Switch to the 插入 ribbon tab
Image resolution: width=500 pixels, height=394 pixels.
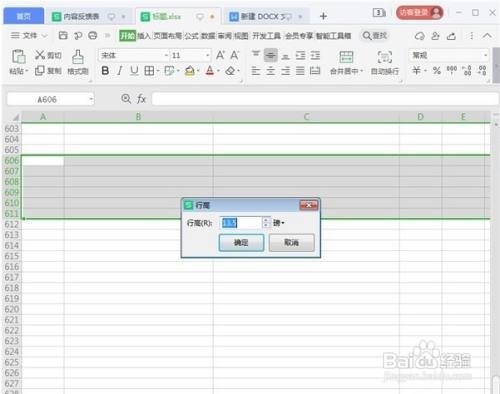[144, 36]
